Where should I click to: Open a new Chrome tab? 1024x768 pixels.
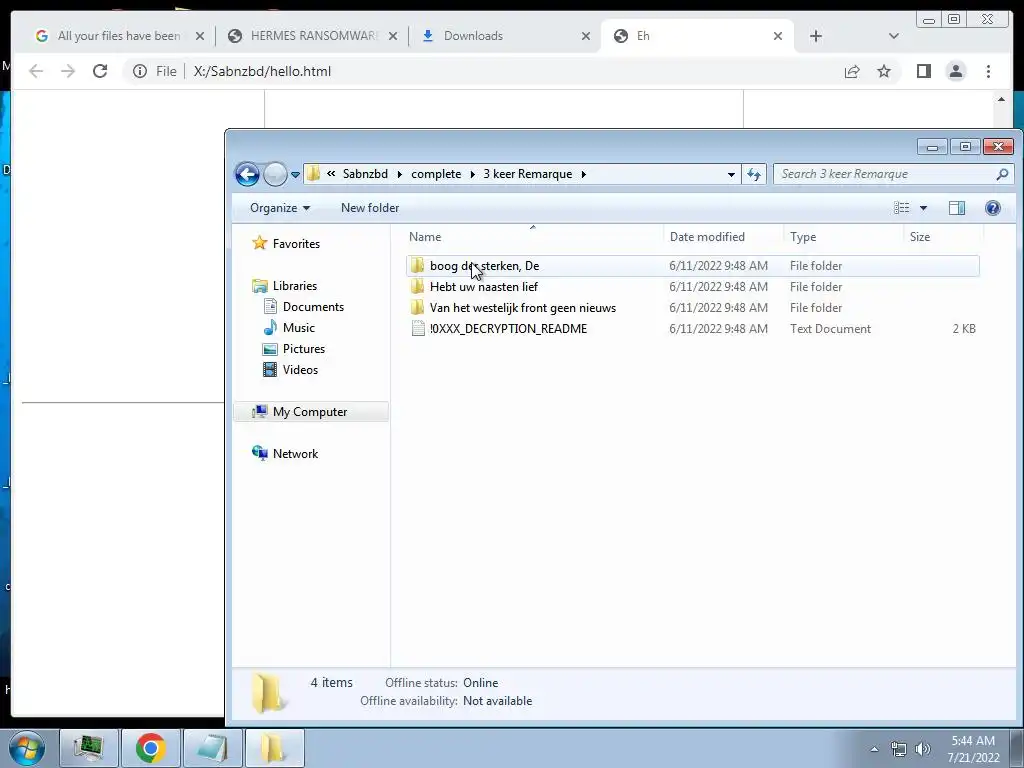tap(816, 36)
